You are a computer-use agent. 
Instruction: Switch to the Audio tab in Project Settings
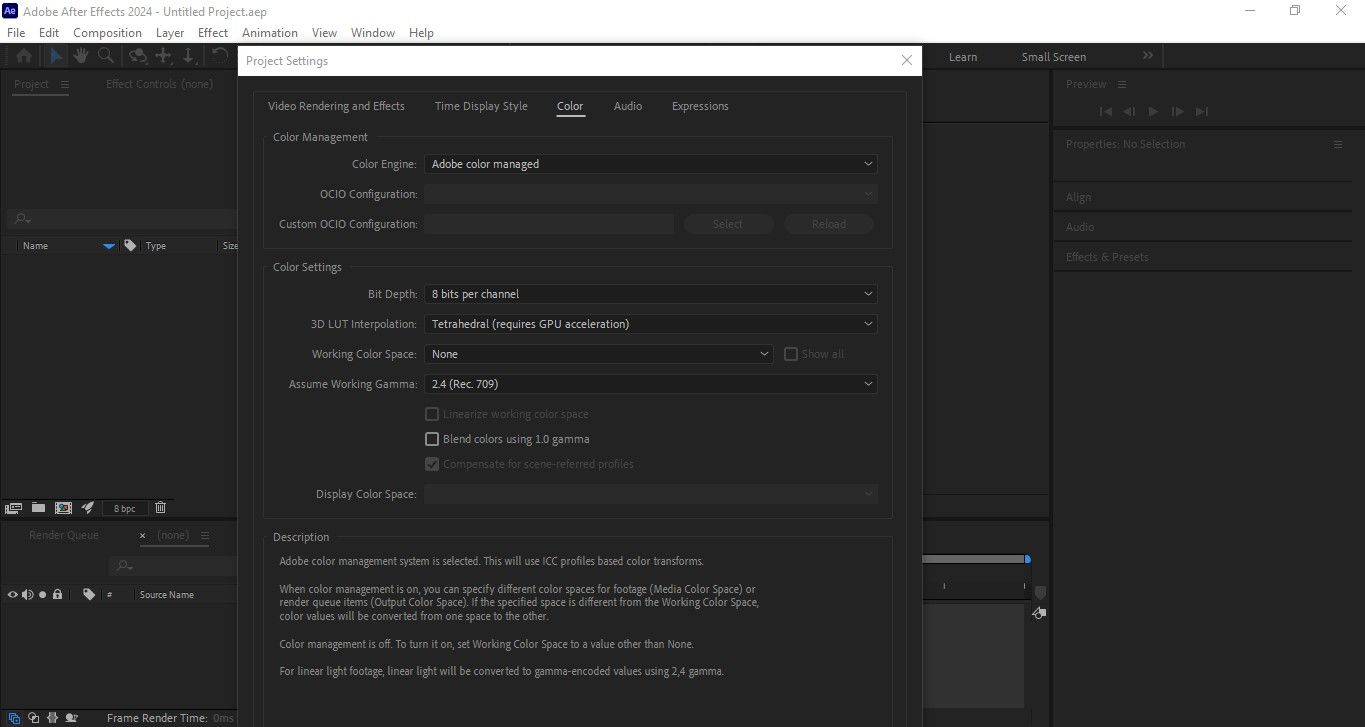coord(627,106)
